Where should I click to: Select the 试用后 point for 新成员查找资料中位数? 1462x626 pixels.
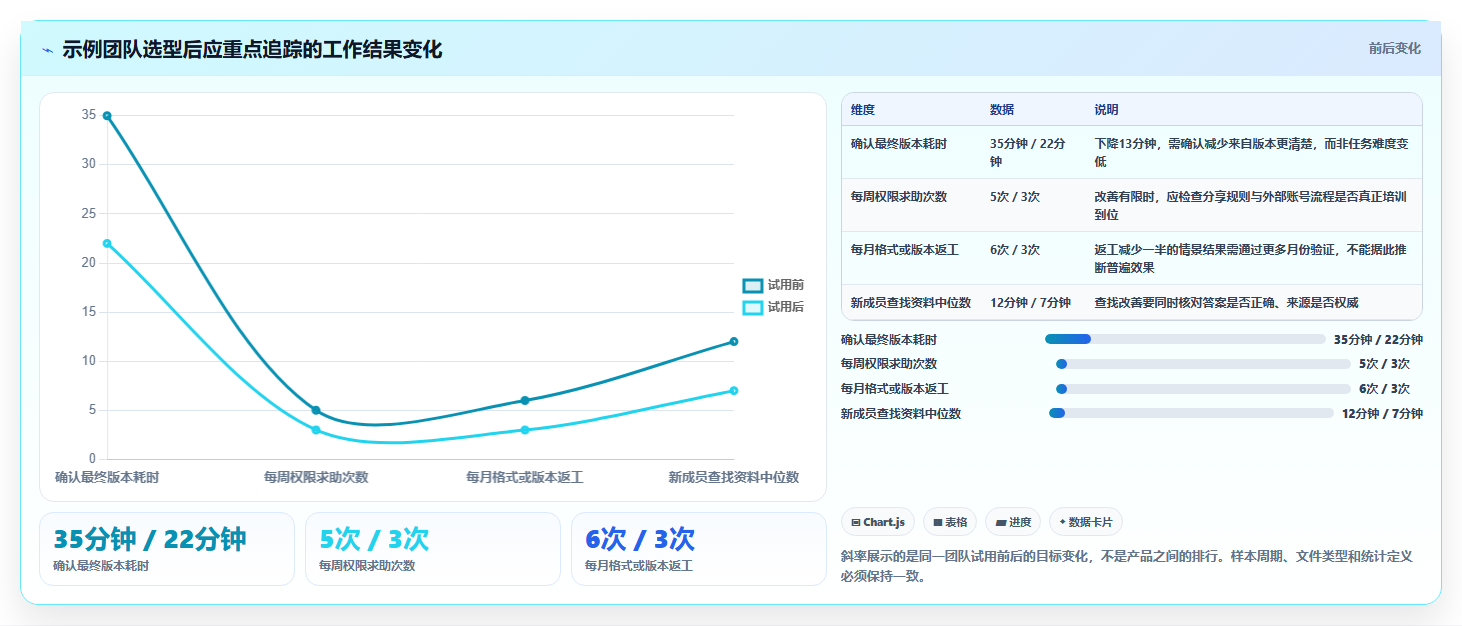coord(734,391)
